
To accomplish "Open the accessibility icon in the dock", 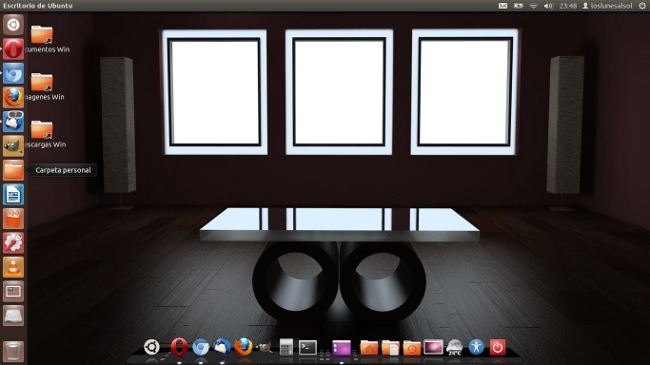I will click(476, 347).
